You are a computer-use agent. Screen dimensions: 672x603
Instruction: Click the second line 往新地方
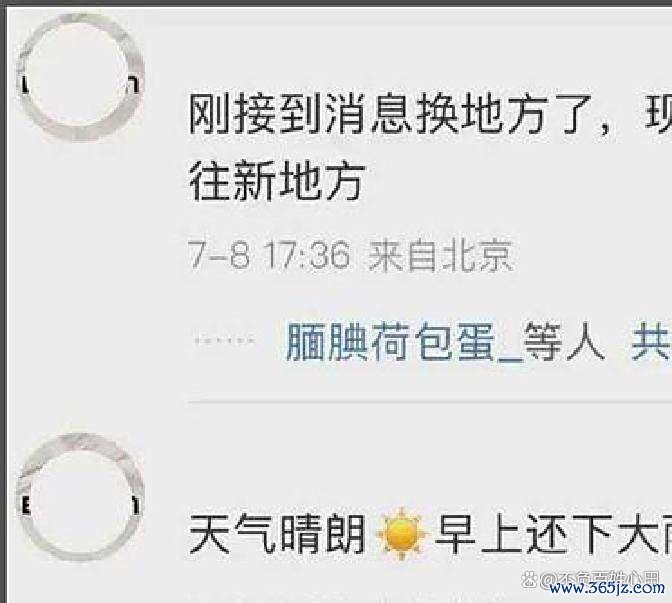tap(276, 181)
